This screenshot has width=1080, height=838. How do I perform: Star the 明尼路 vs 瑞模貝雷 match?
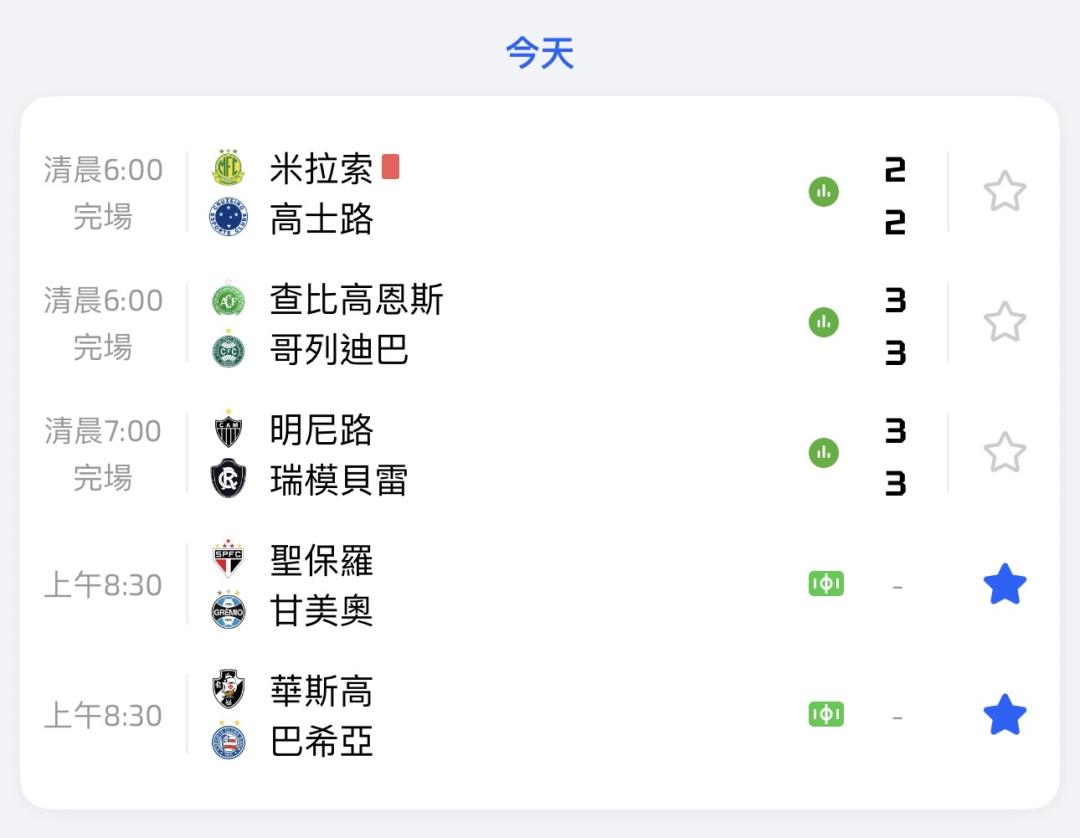point(1004,453)
